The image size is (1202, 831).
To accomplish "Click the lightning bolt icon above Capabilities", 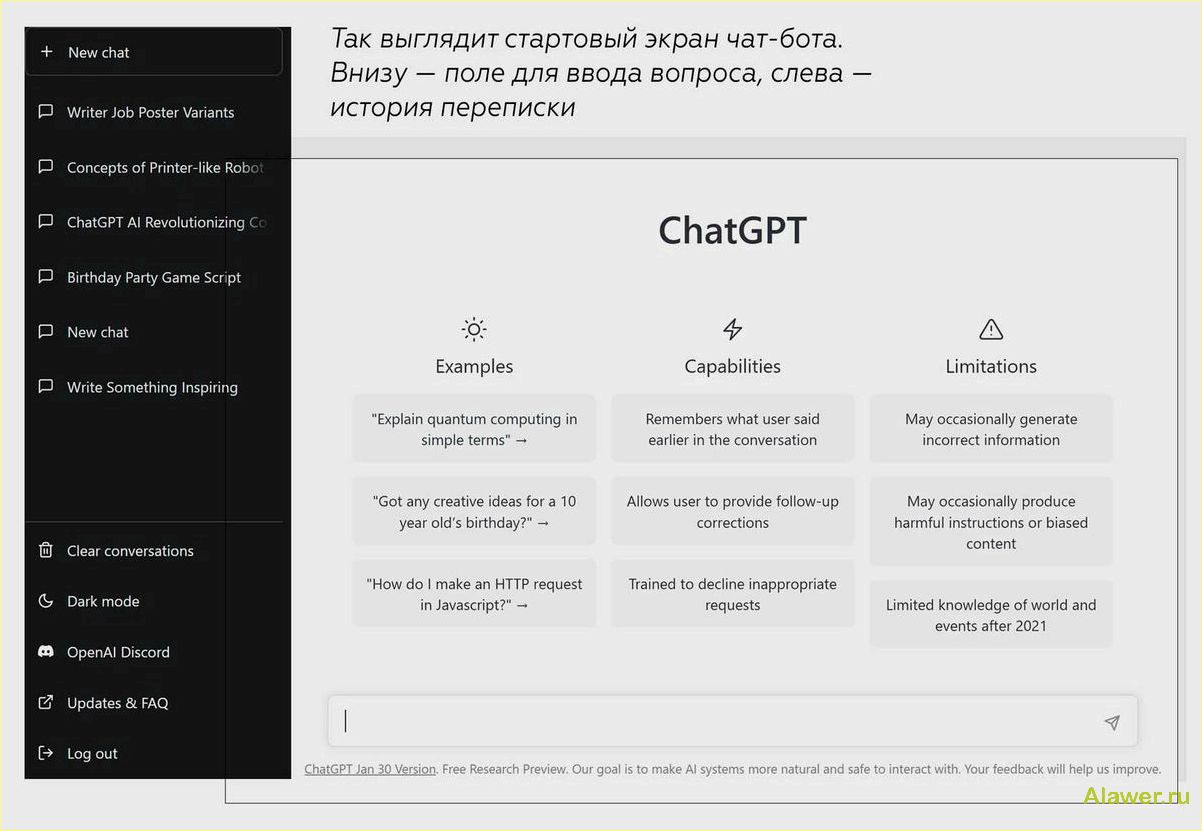I will [733, 329].
